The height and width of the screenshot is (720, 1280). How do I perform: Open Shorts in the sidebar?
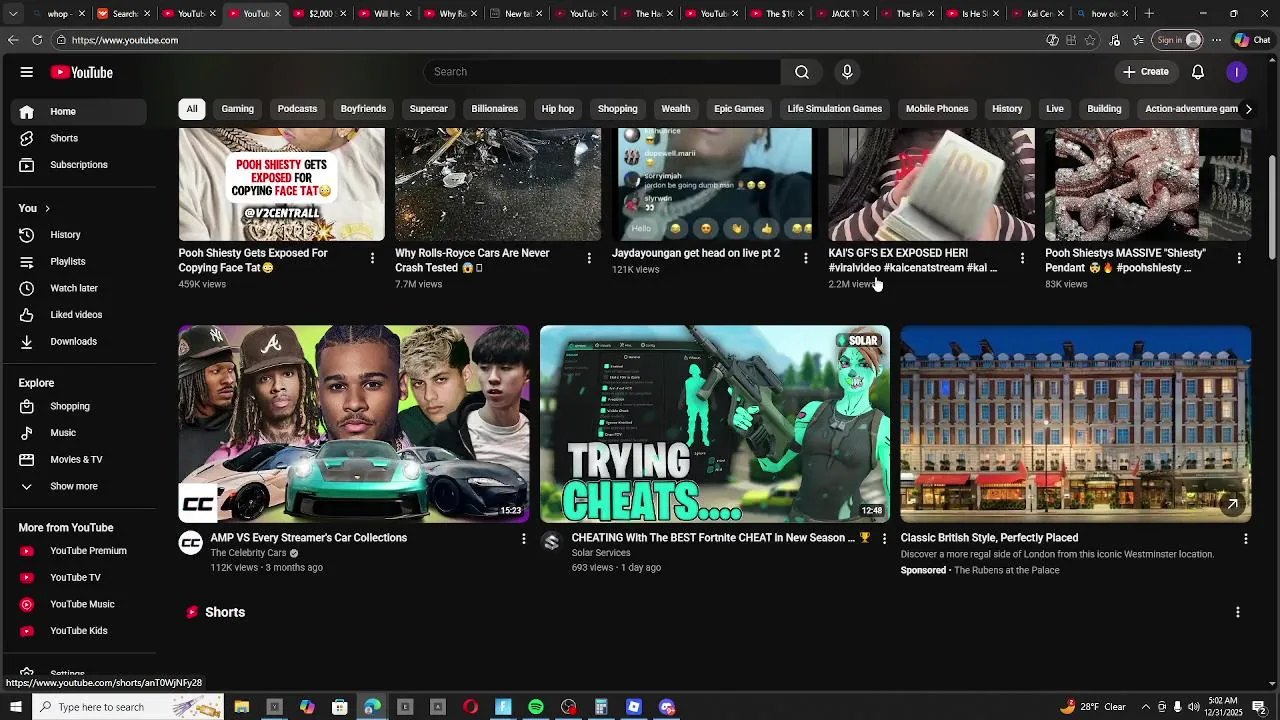(x=78, y=138)
